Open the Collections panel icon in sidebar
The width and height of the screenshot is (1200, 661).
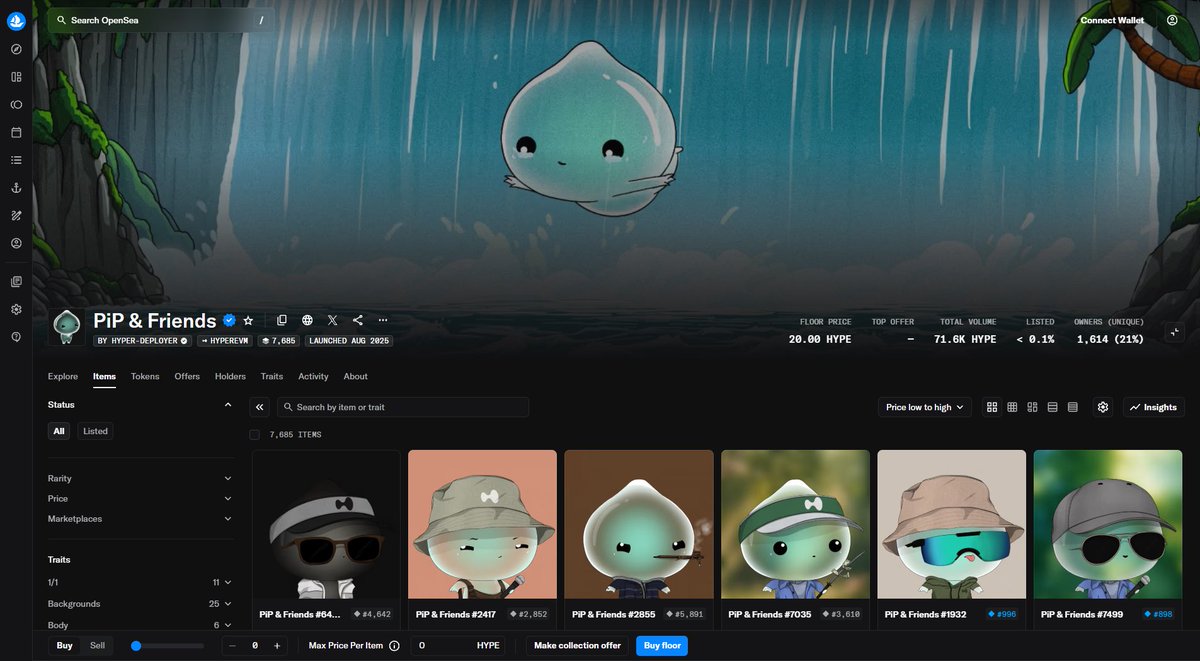coord(16,76)
